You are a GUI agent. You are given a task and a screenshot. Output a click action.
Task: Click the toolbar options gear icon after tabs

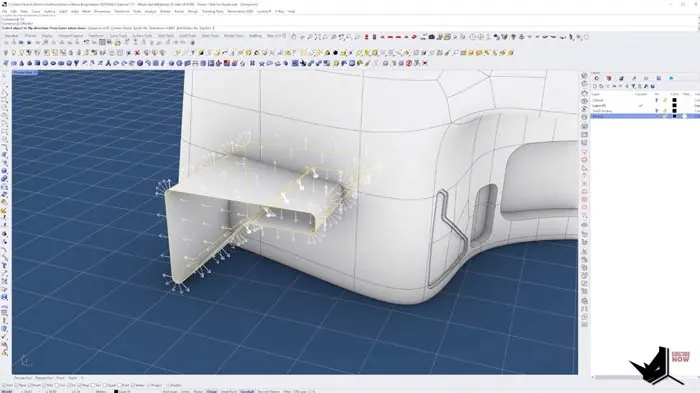click(x=284, y=36)
